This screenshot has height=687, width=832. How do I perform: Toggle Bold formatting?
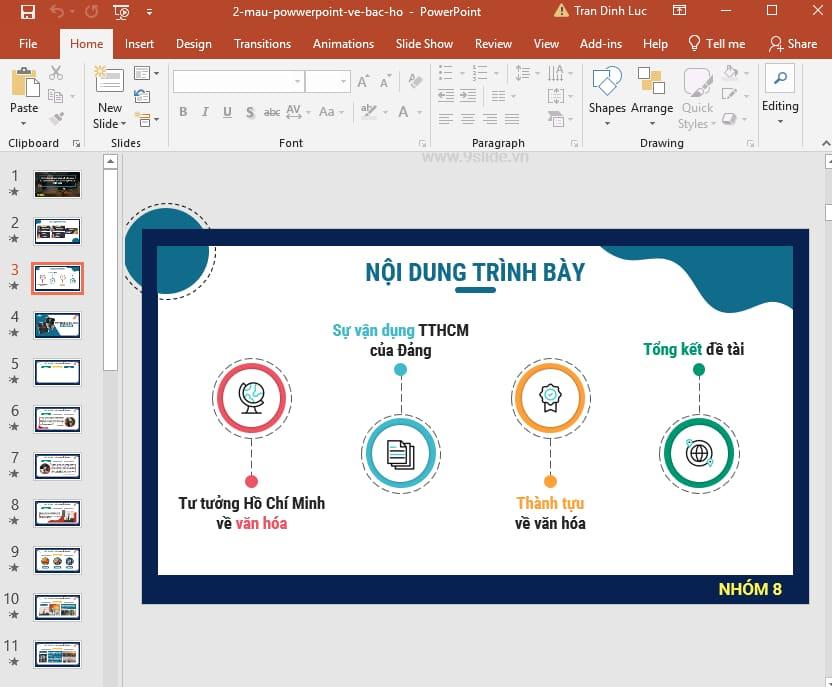[183, 113]
